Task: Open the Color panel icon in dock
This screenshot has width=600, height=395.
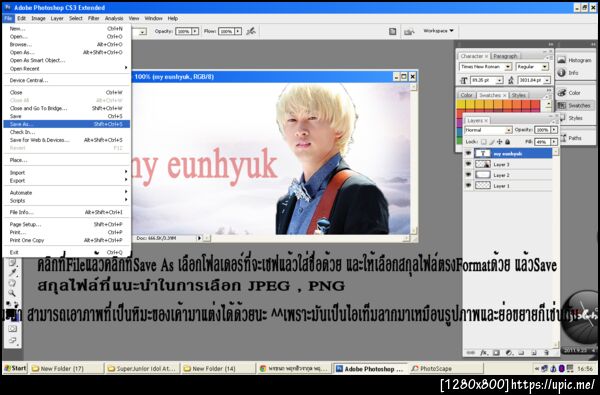Action: click(x=561, y=93)
